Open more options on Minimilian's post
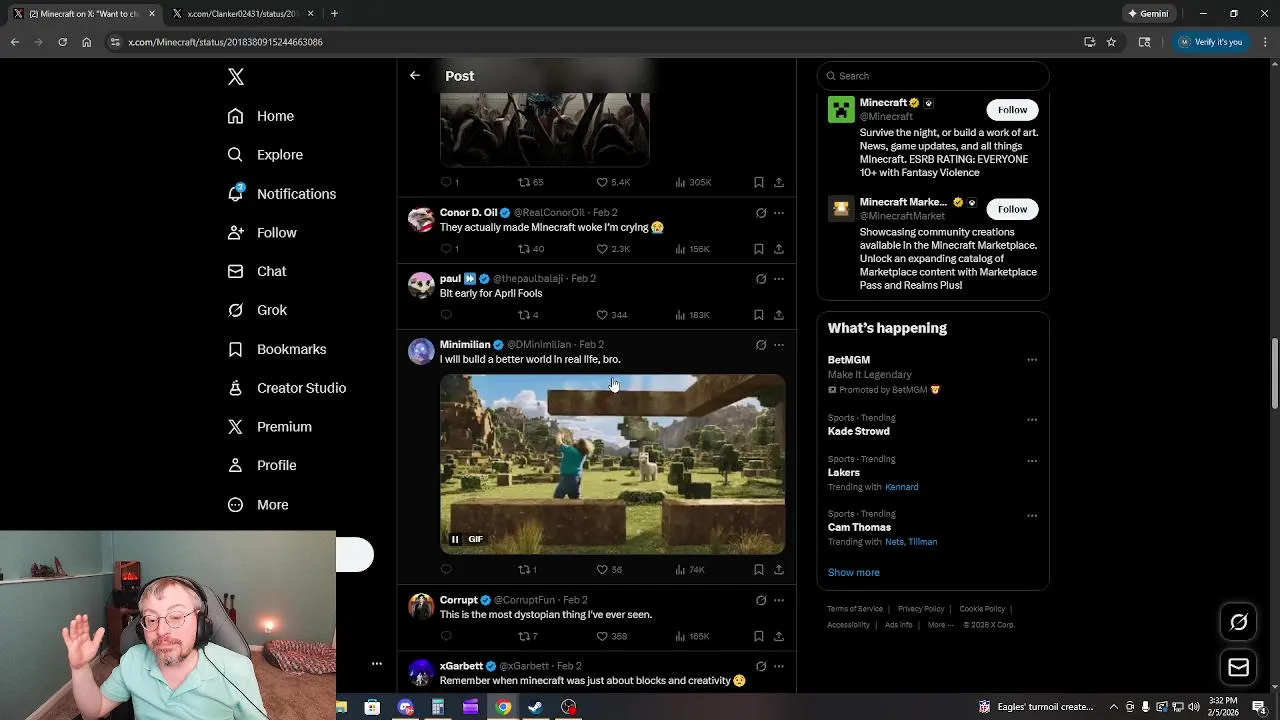The width and height of the screenshot is (1280, 720). (779, 345)
